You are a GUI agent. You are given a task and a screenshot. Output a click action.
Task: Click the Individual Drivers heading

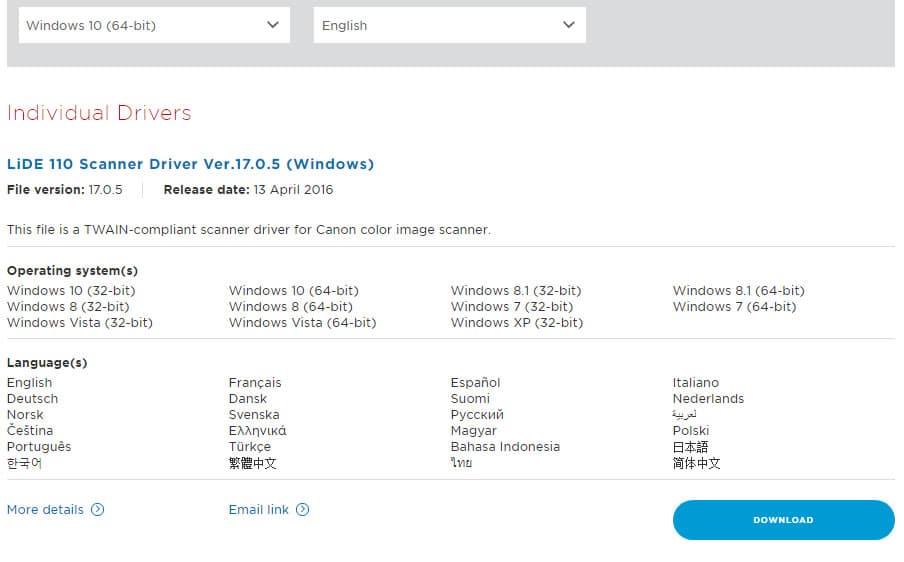tap(99, 113)
